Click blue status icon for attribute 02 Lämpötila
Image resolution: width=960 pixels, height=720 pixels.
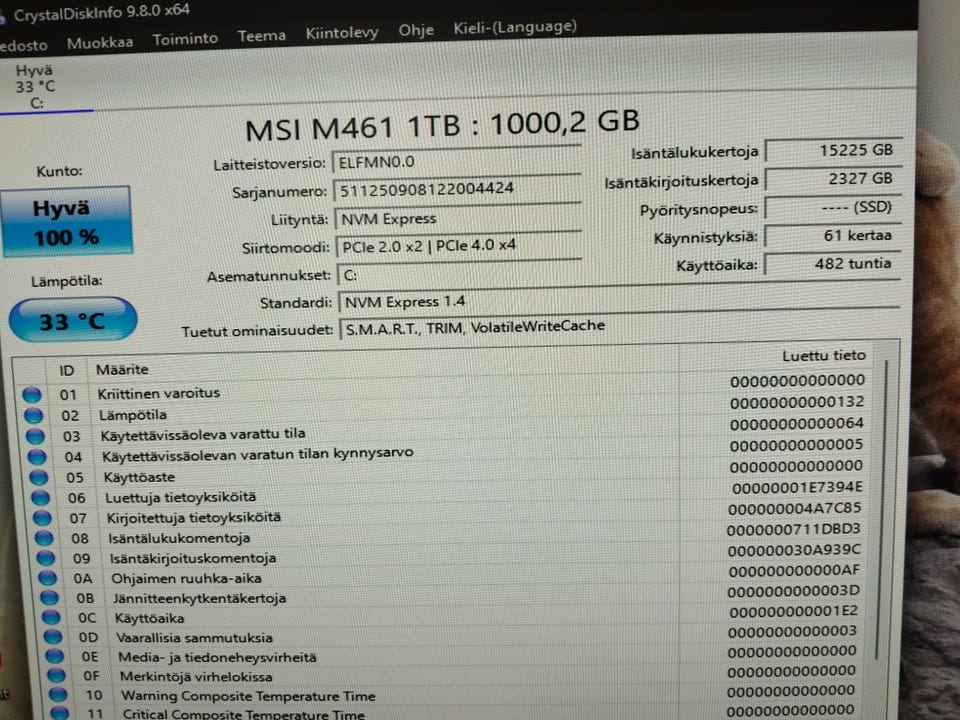34,416
